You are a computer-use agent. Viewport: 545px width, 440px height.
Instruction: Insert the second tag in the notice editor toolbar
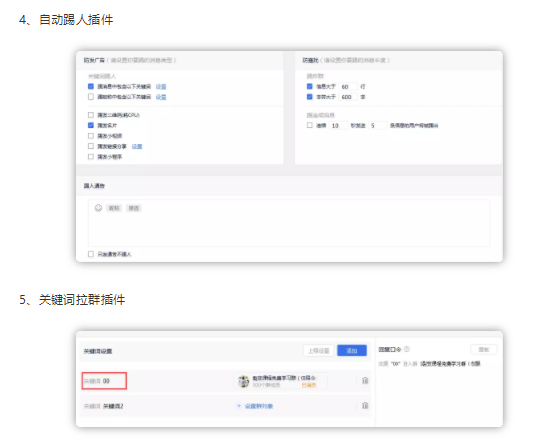point(134,208)
